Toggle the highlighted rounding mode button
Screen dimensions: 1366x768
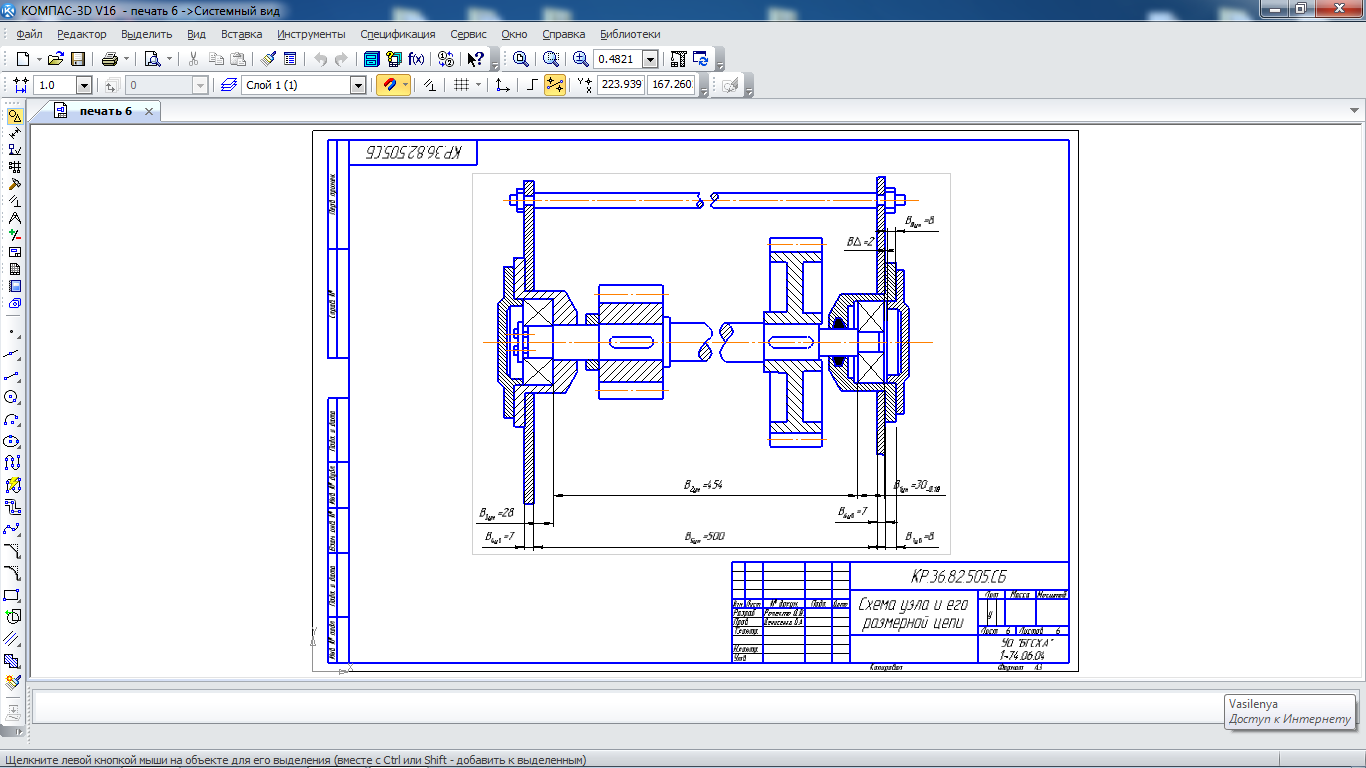555,86
